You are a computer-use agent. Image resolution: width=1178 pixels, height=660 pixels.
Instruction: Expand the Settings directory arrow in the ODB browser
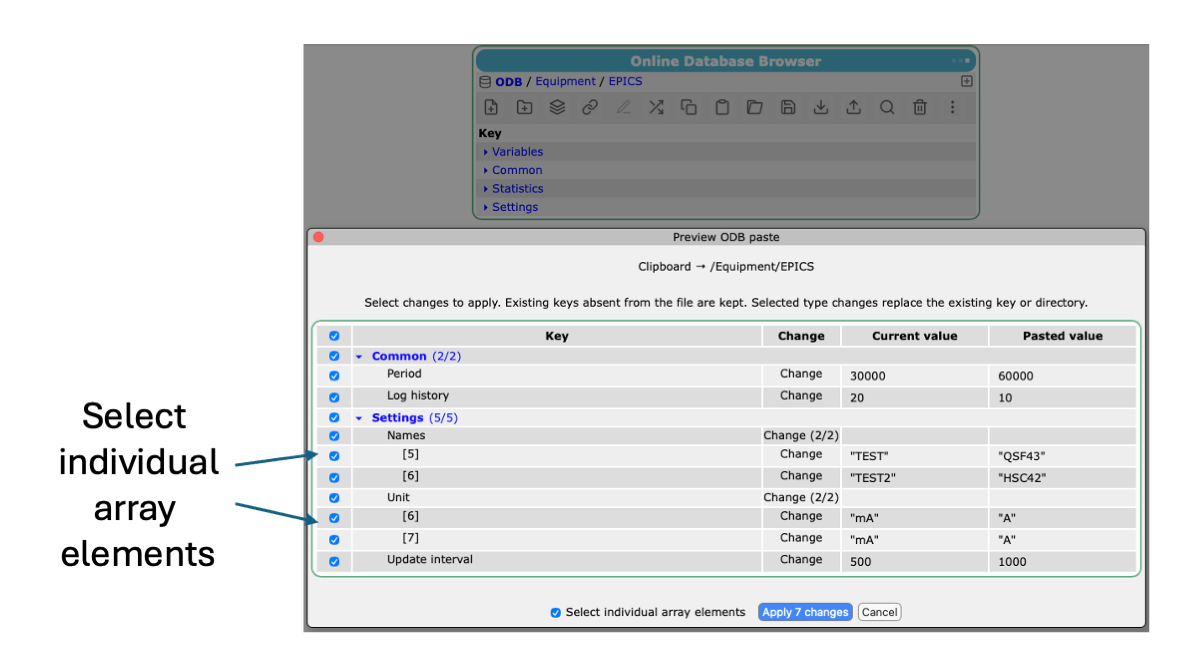(485, 207)
